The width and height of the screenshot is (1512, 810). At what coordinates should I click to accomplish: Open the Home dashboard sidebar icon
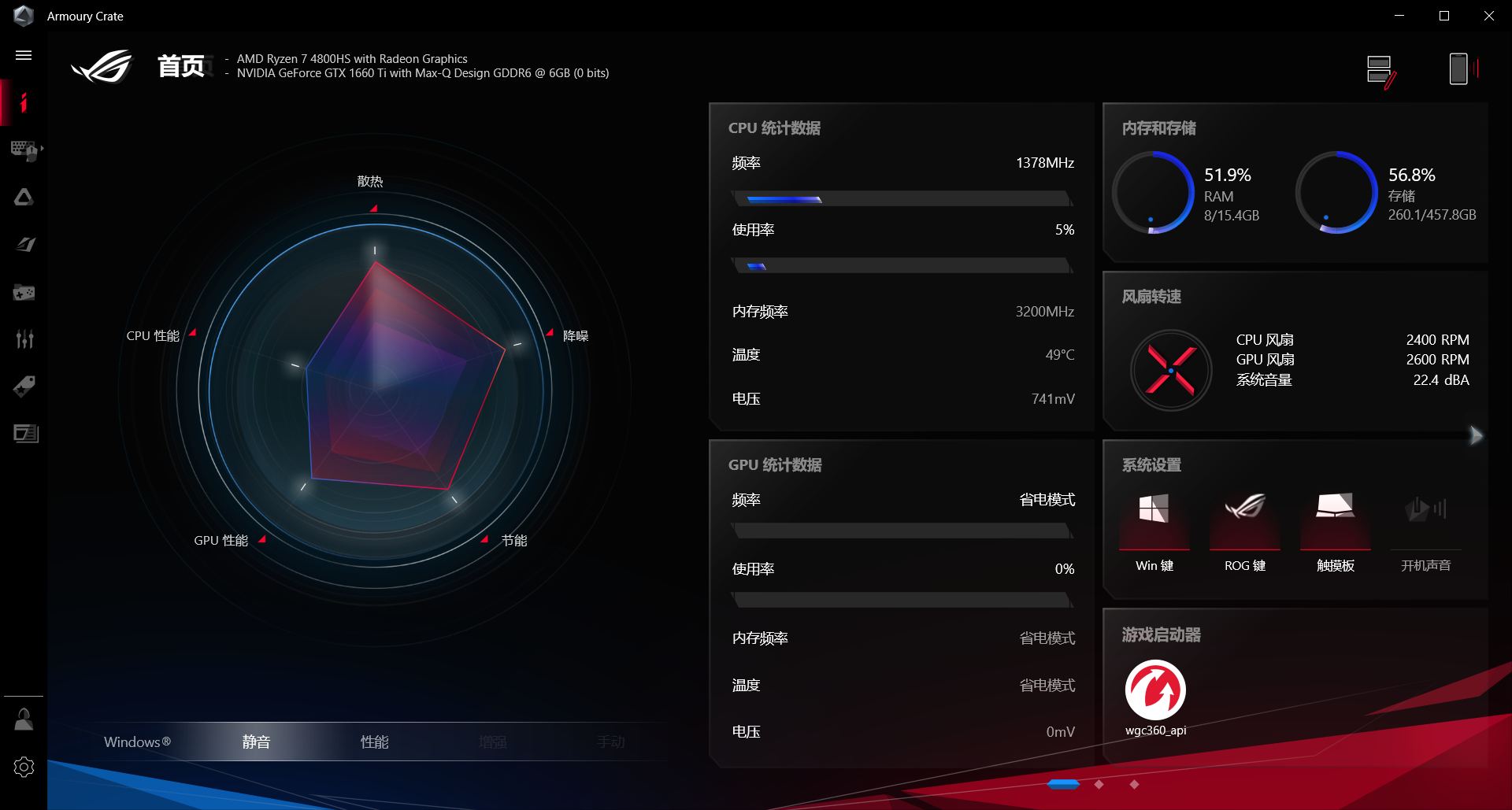click(24, 102)
